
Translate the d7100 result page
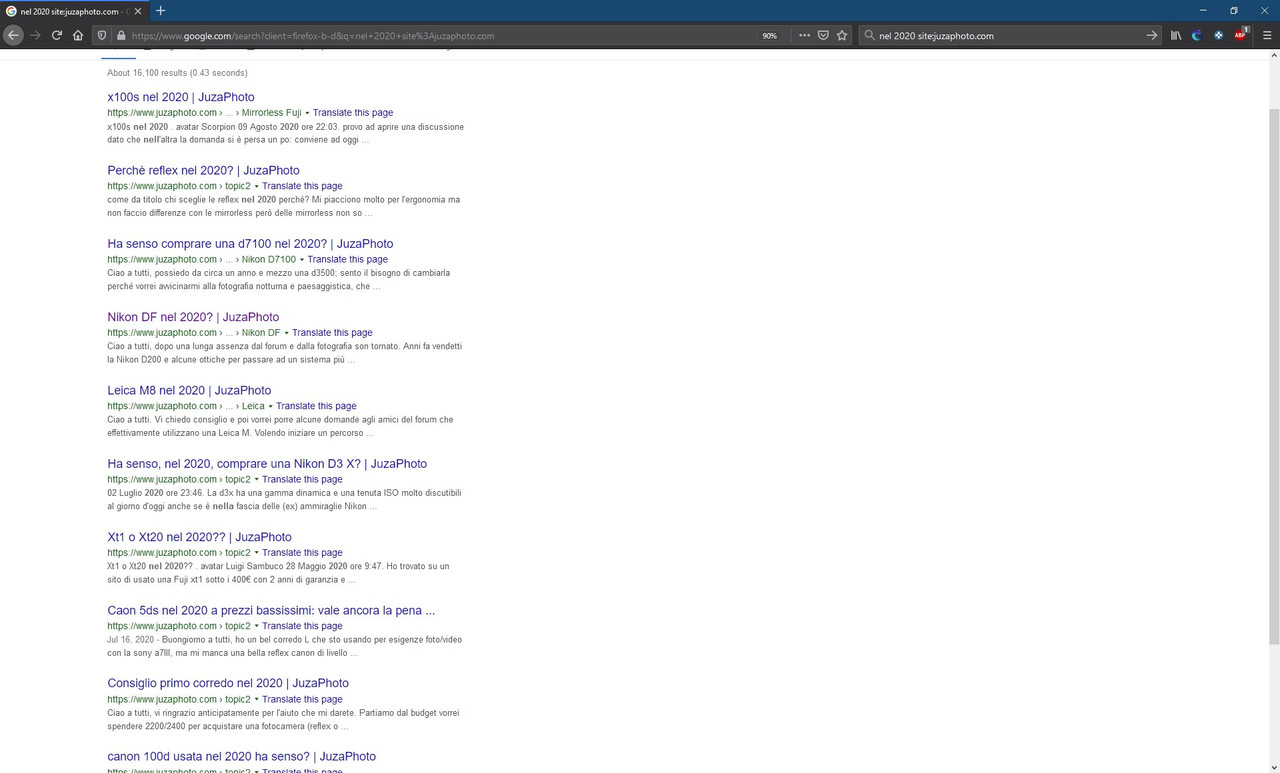click(x=347, y=259)
